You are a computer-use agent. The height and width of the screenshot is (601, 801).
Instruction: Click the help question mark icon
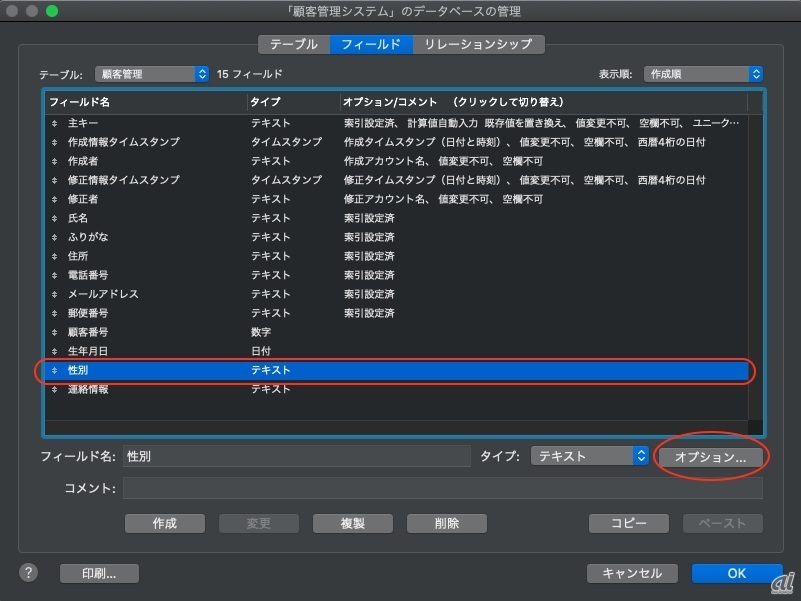(x=28, y=573)
